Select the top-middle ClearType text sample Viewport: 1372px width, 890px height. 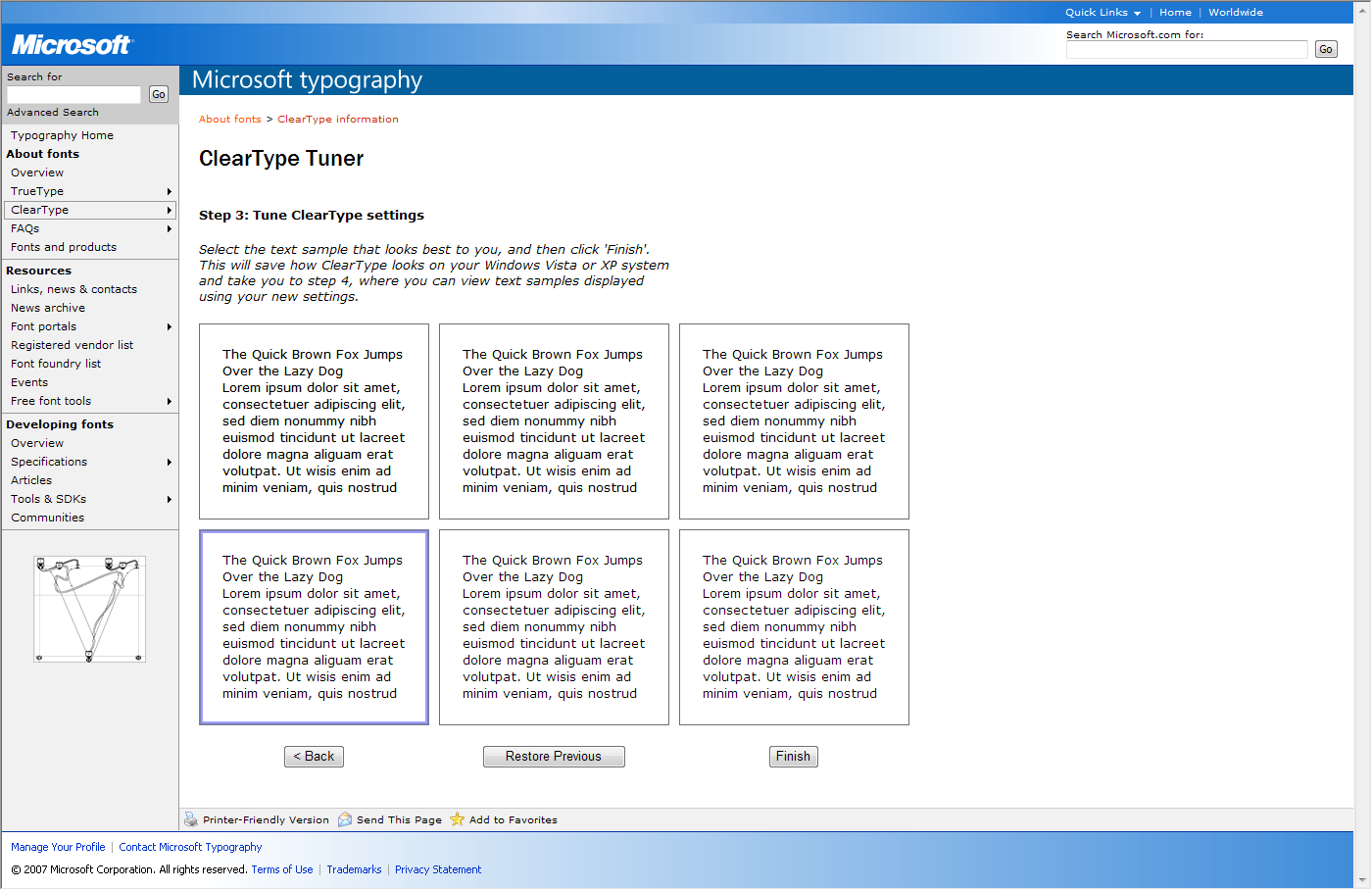[554, 421]
